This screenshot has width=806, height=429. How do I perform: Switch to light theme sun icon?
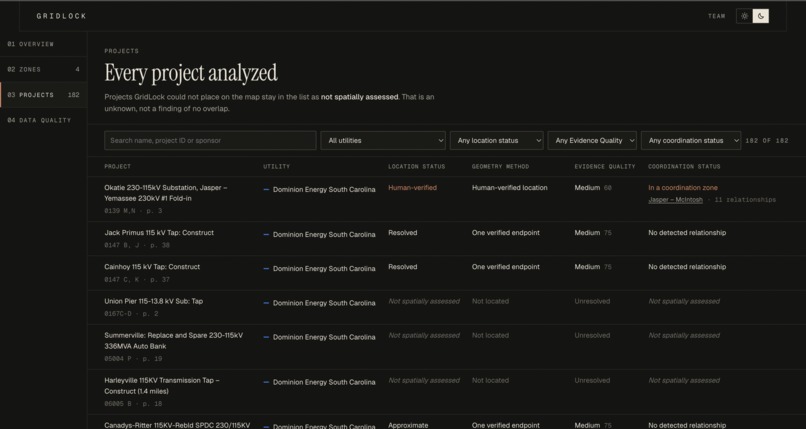point(744,16)
